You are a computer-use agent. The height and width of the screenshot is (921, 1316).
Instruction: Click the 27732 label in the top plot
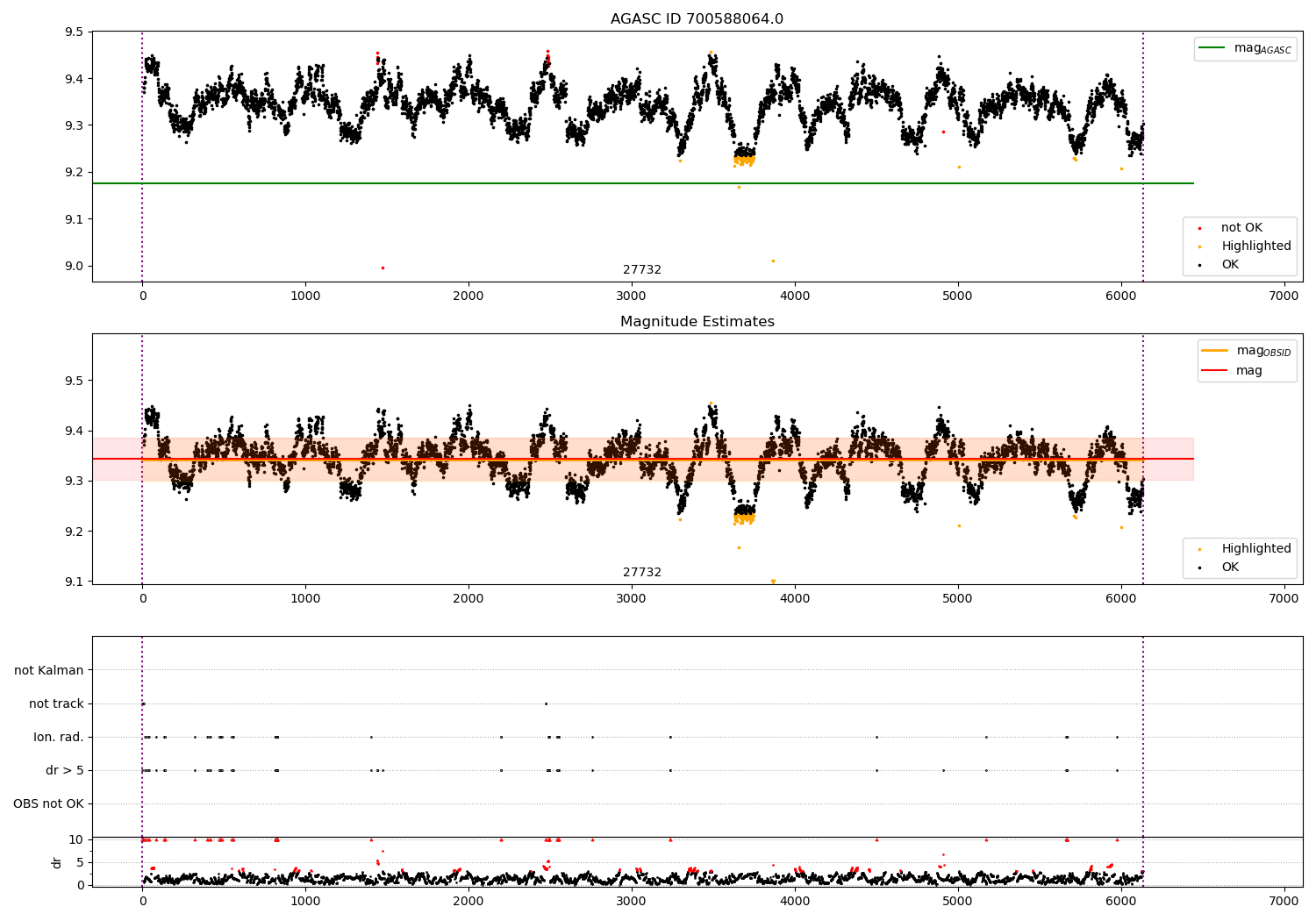pyautogui.click(x=642, y=270)
